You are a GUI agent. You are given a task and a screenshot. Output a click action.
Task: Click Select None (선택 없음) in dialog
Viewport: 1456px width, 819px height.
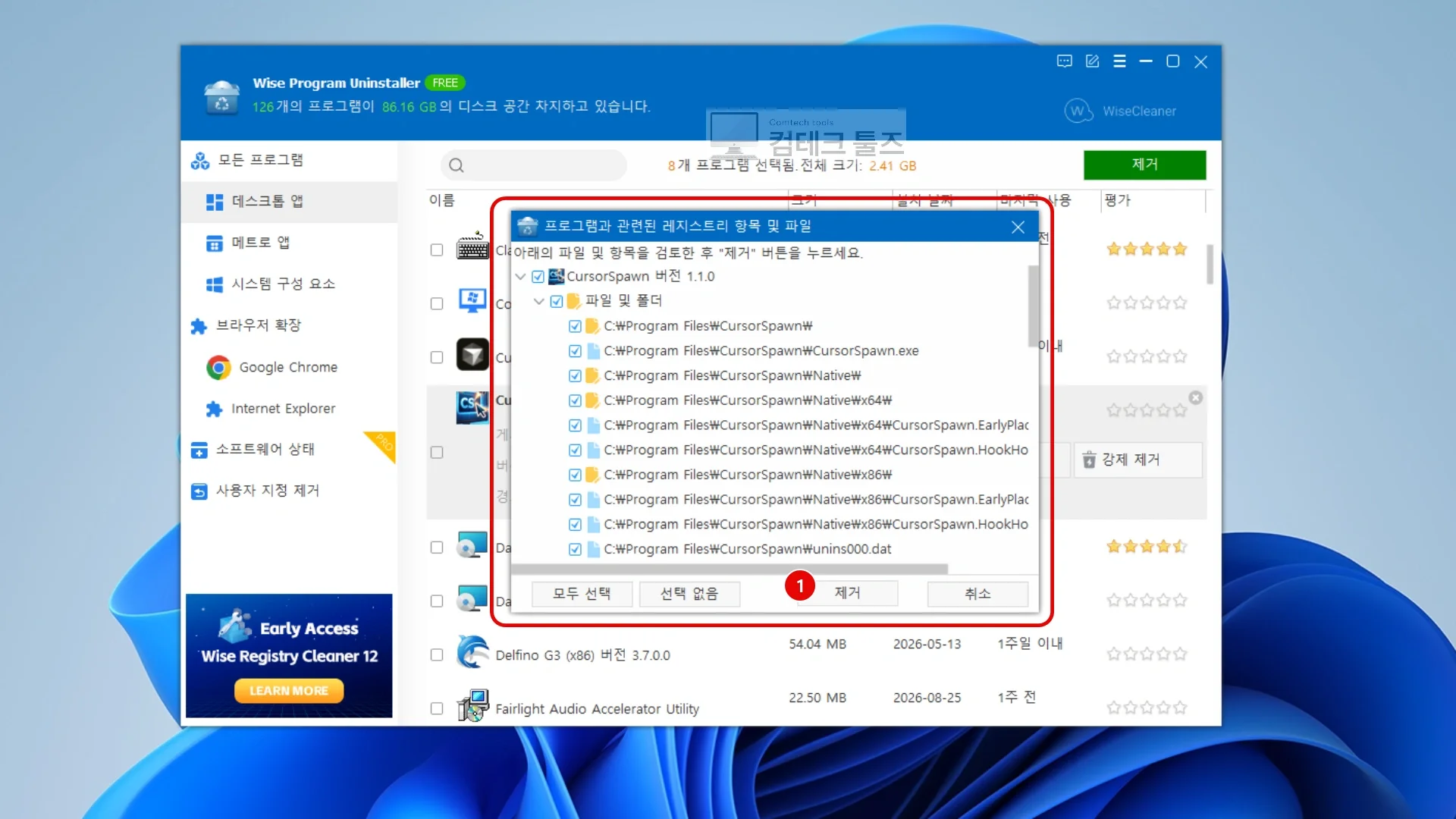pyautogui.click(x=689, y=594)
